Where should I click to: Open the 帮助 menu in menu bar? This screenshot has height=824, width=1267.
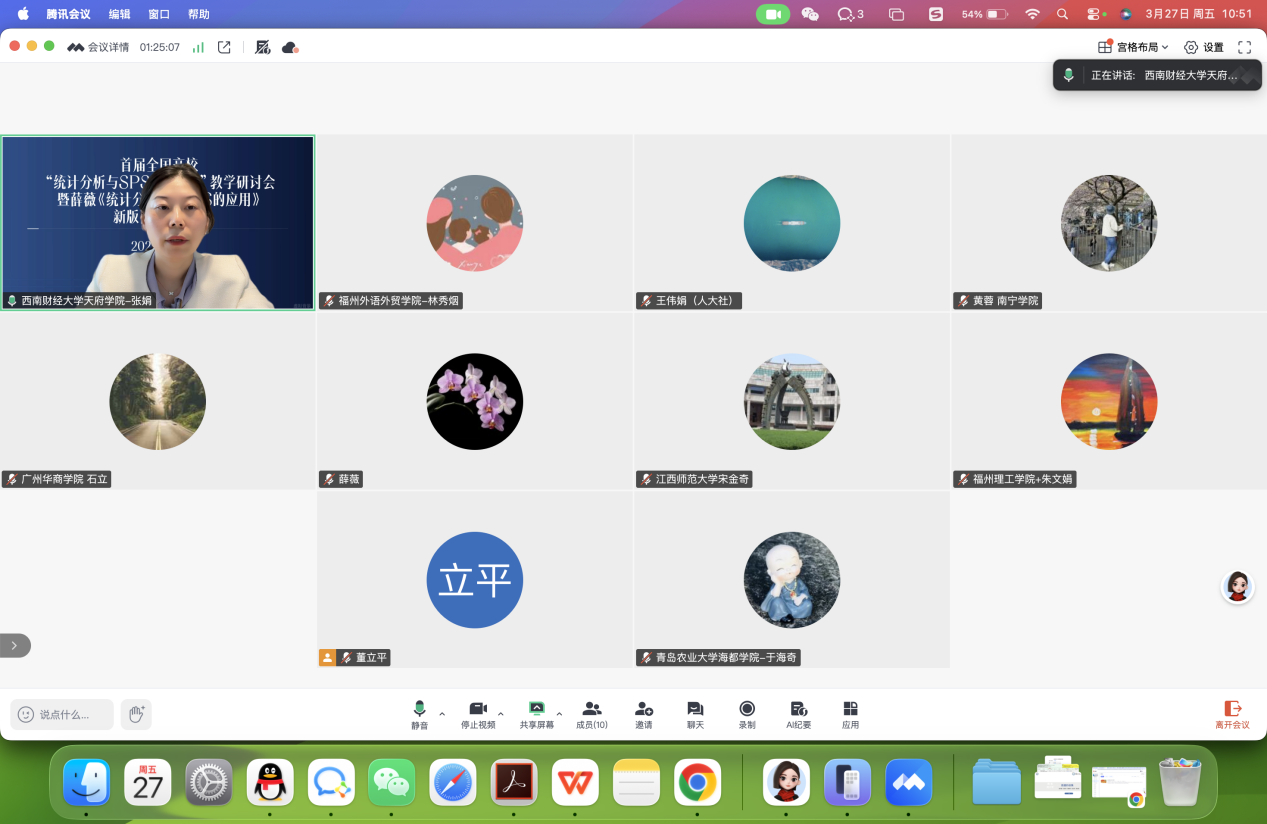(x=199, y=14)
